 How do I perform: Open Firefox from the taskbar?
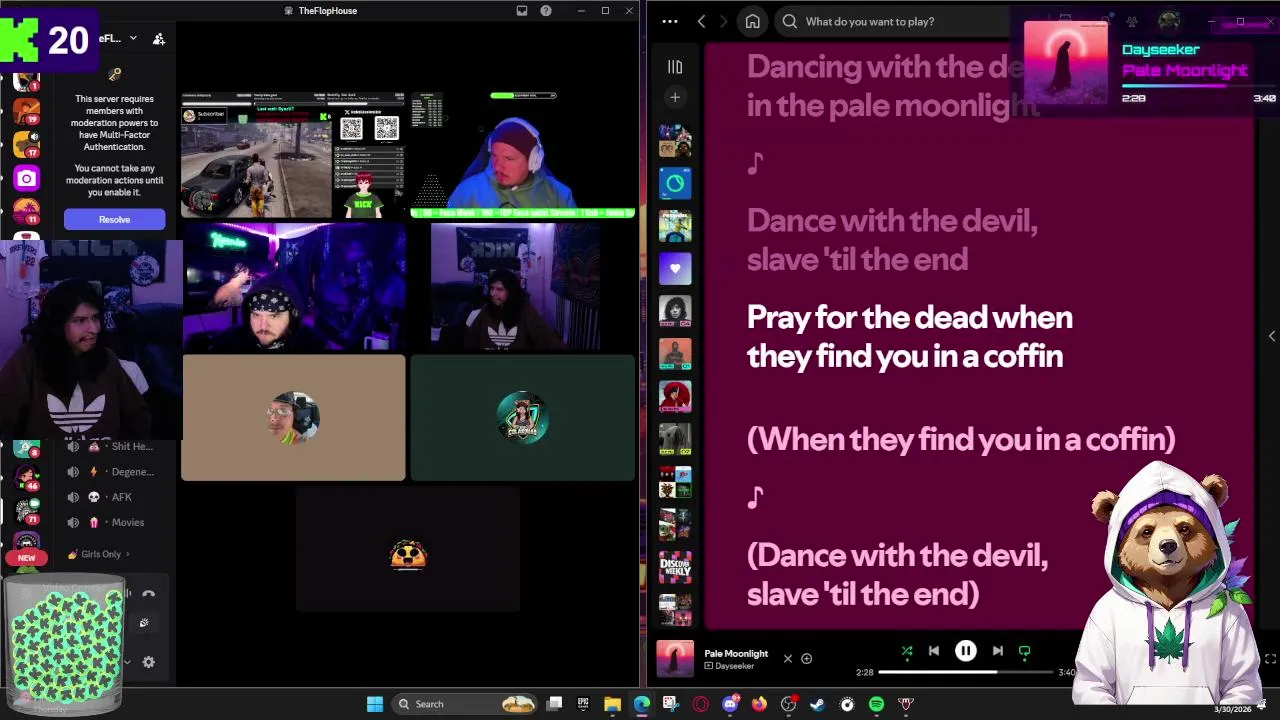(x=759, y=704)
